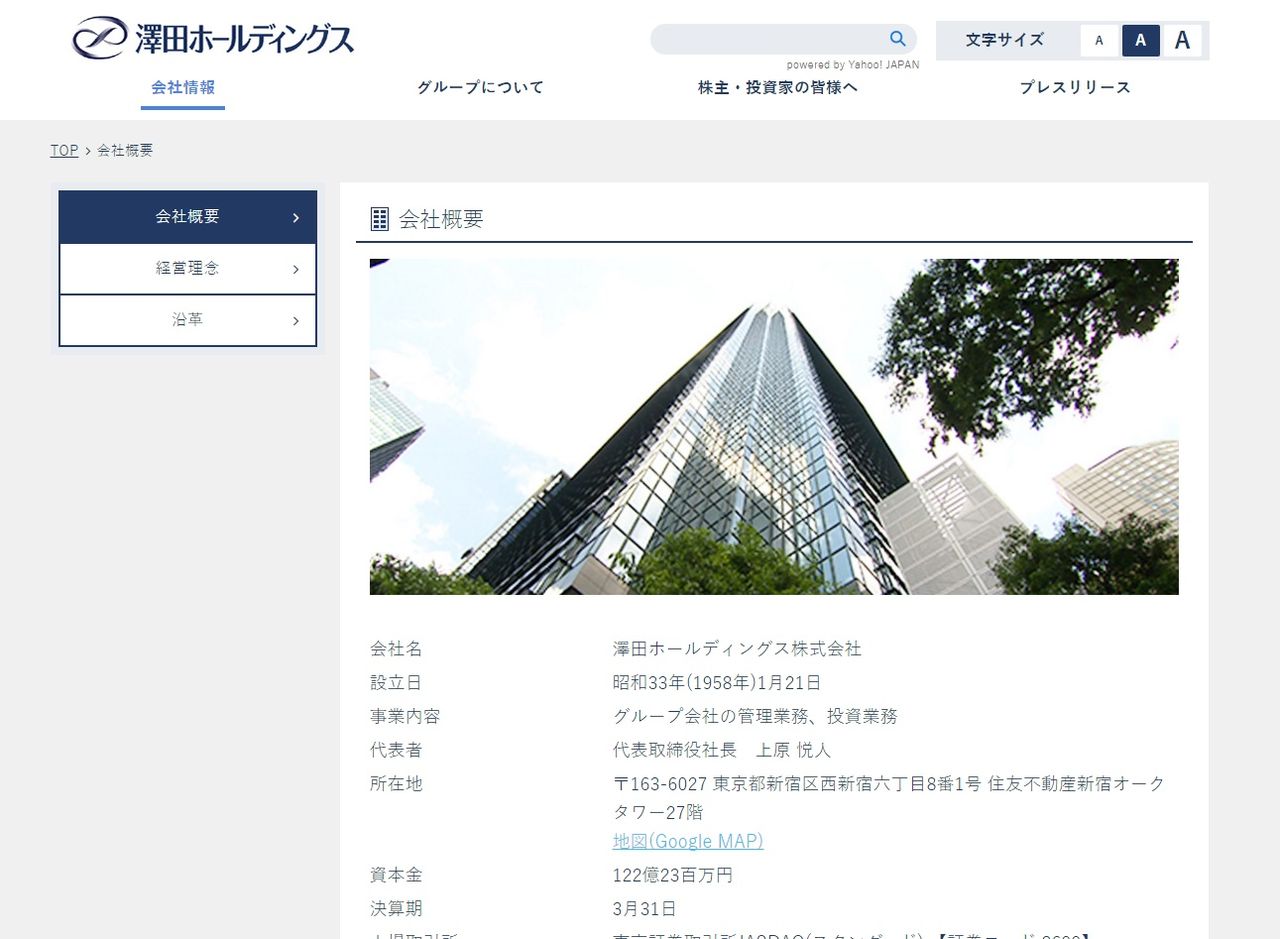Click the 設立日 row label
This screenshot has width=1280, height=939.
coord(396,683)
